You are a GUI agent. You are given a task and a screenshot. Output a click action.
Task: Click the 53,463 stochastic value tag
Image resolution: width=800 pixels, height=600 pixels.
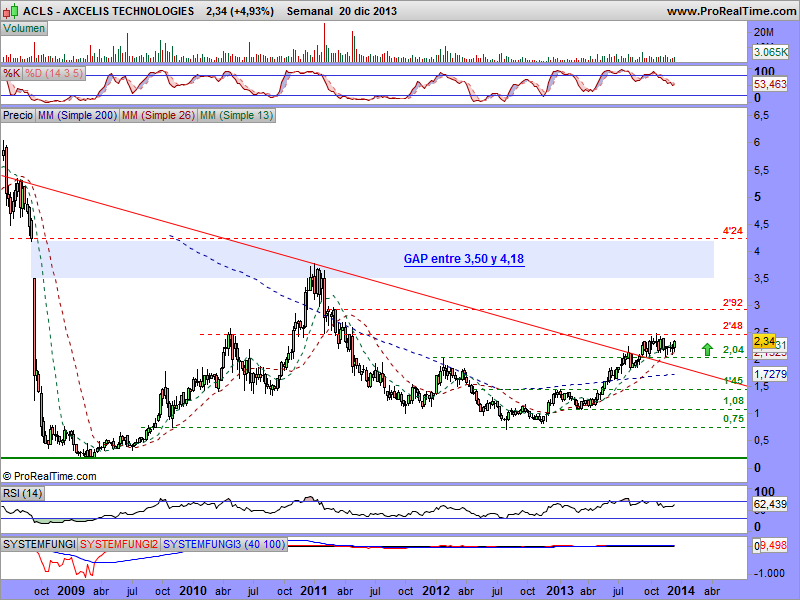(770, 84)
